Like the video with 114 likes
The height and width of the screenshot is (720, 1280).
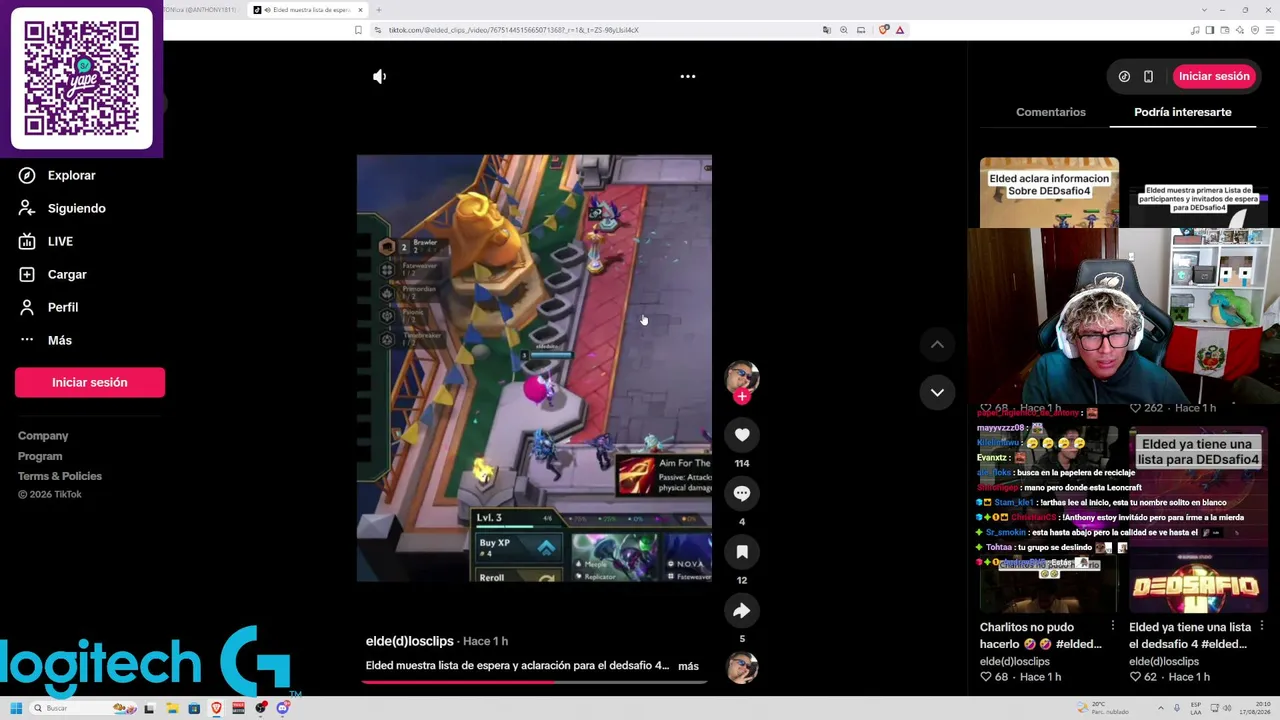pyautogui.click(x=742, y=435)
